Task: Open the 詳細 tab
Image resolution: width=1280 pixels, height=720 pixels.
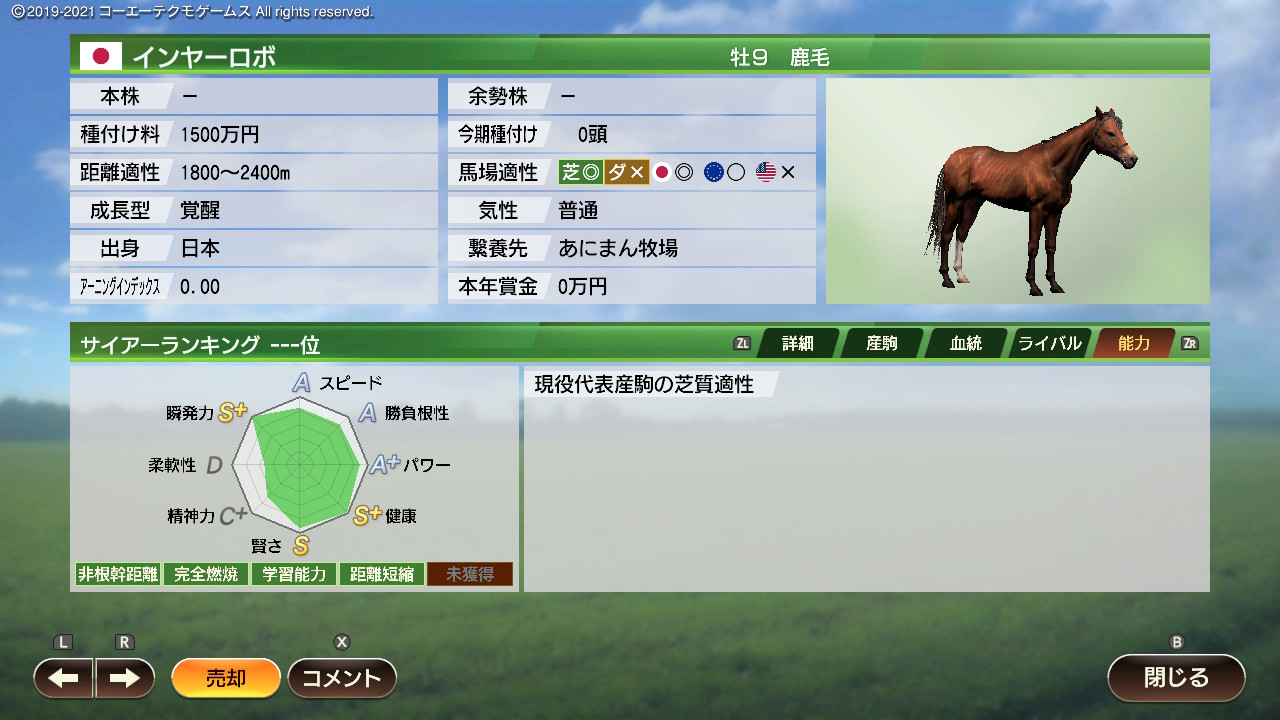Action: (x=797, y=343)
